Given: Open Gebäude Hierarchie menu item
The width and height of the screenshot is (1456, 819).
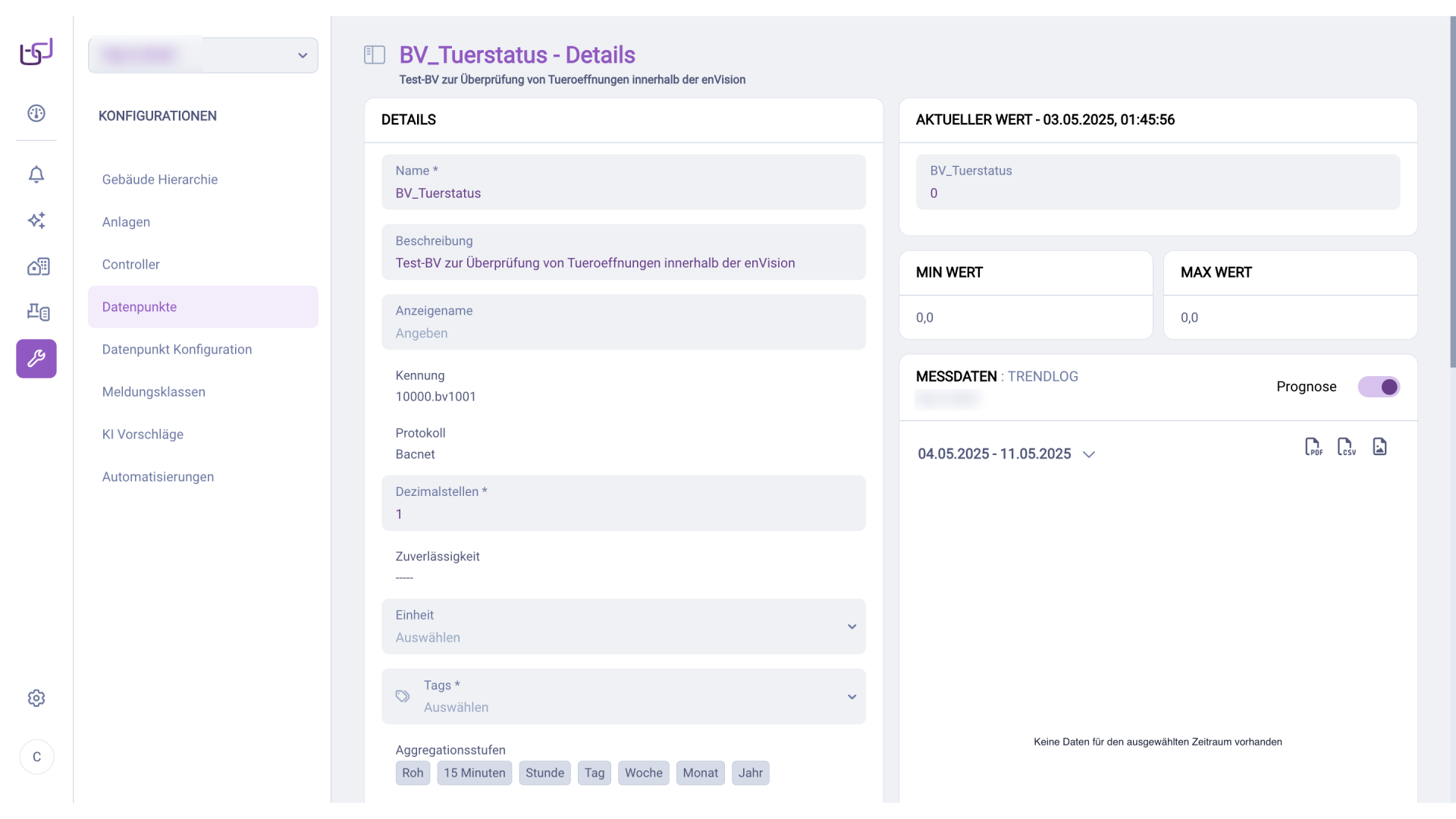Looking at the screenshot, I should tap(160, 180).
